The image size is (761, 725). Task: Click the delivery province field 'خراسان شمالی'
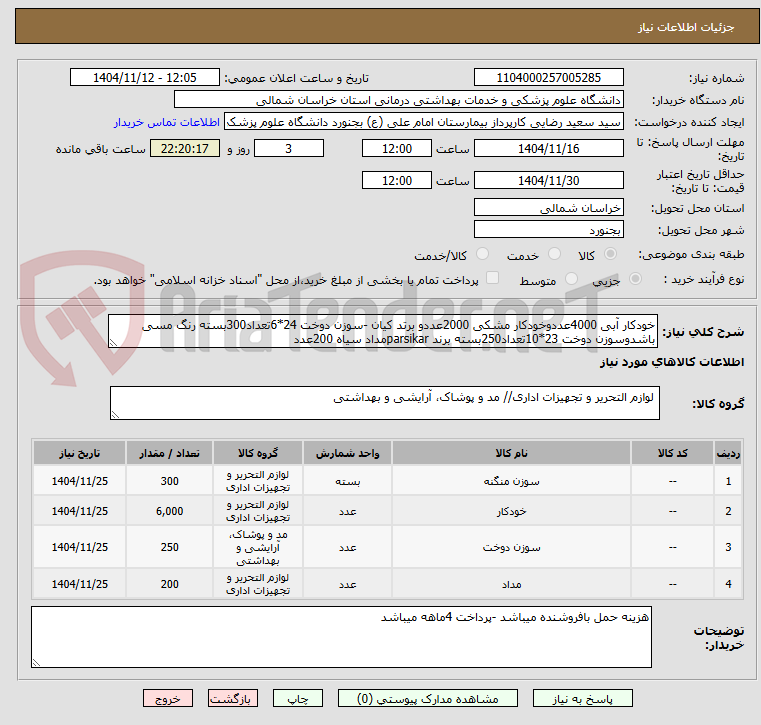coord(548,208)
